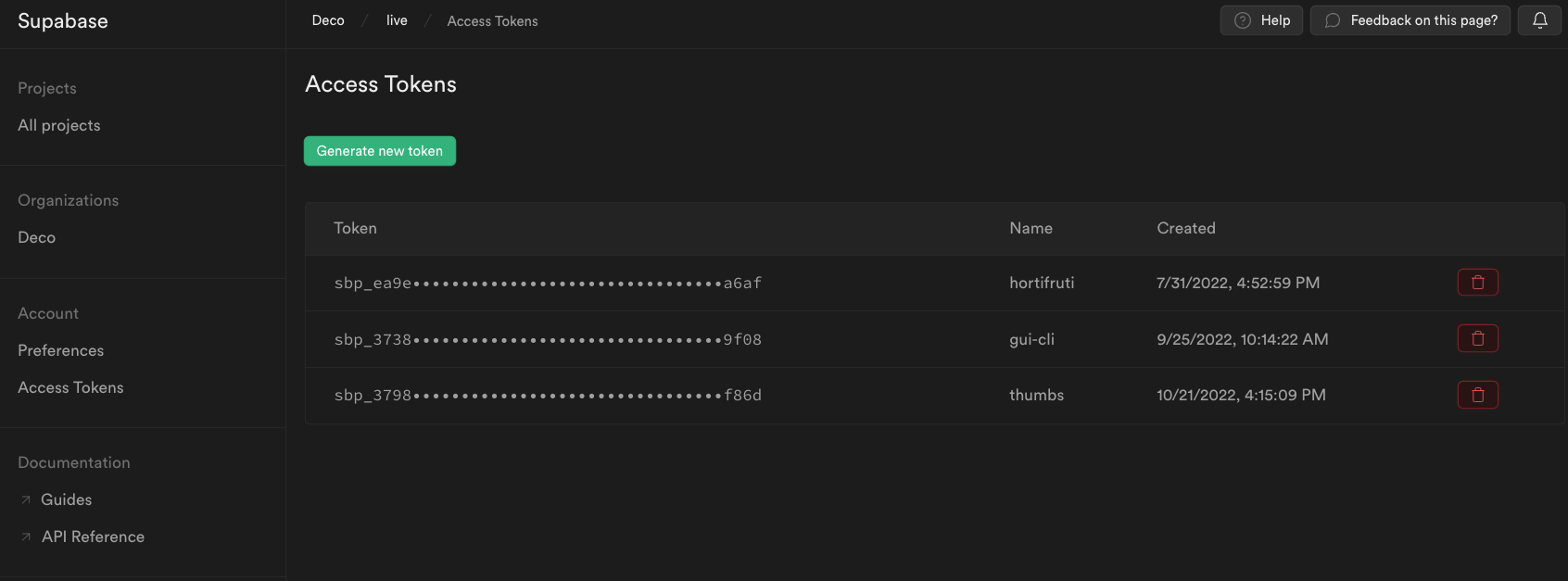Open the API Reference link
Viewport: 1568px width, 581px height.
coord(93,537)
